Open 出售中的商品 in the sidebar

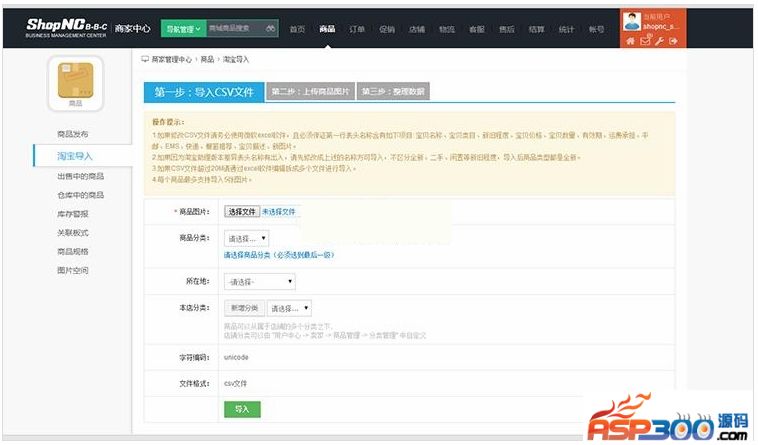click(x=81, y=176)
